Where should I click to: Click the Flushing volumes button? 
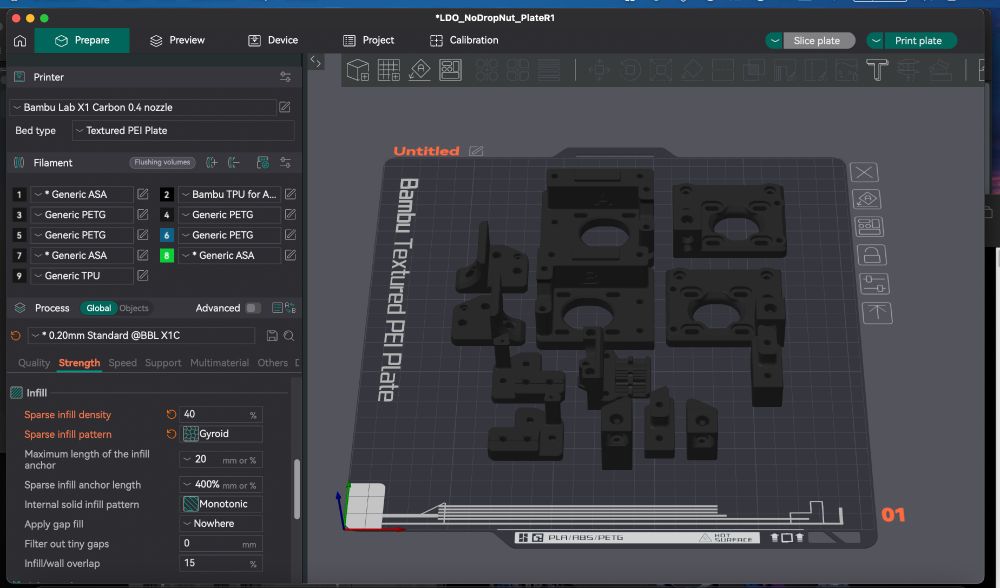point(161,163)
